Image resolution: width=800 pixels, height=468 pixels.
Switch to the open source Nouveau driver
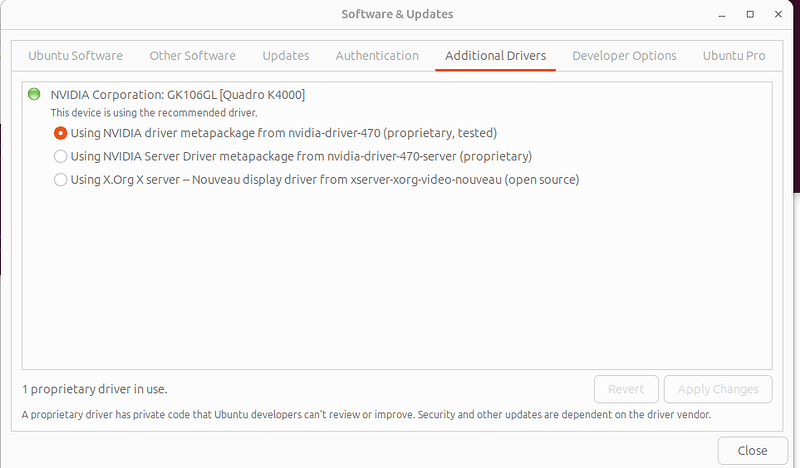(61, 180)
